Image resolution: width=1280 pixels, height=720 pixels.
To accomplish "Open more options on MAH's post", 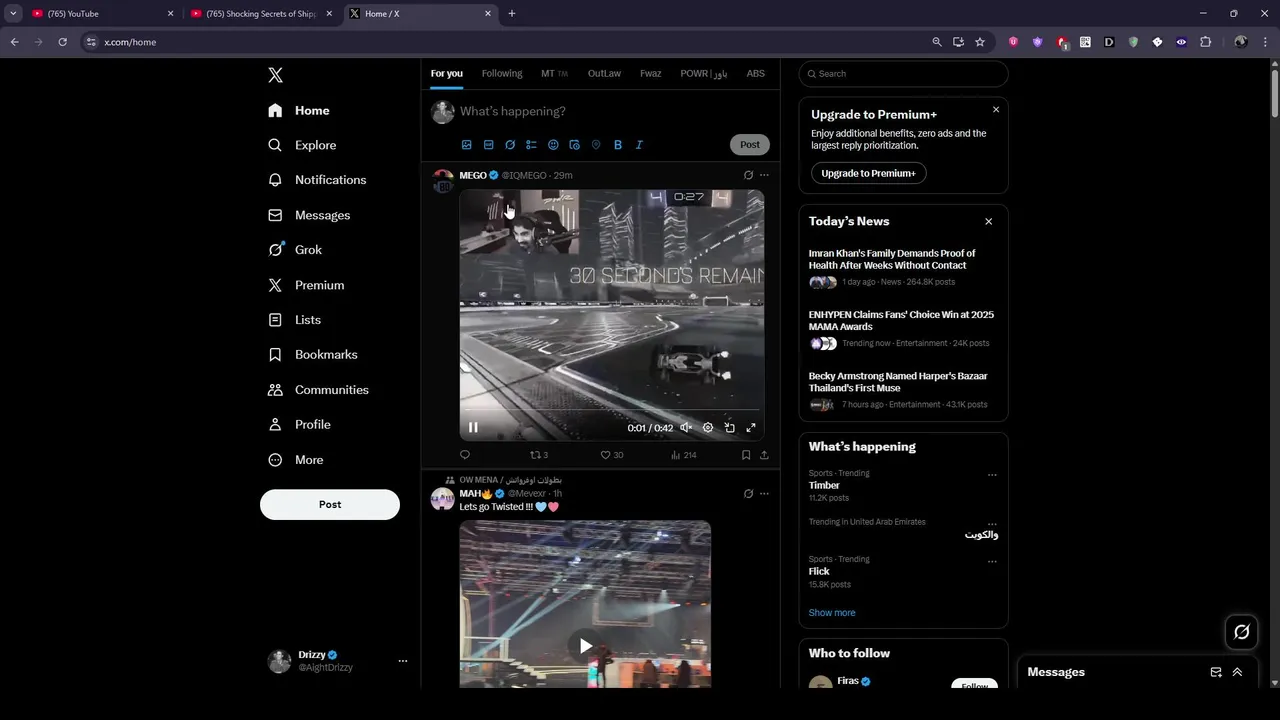I will tap(764, 493).
